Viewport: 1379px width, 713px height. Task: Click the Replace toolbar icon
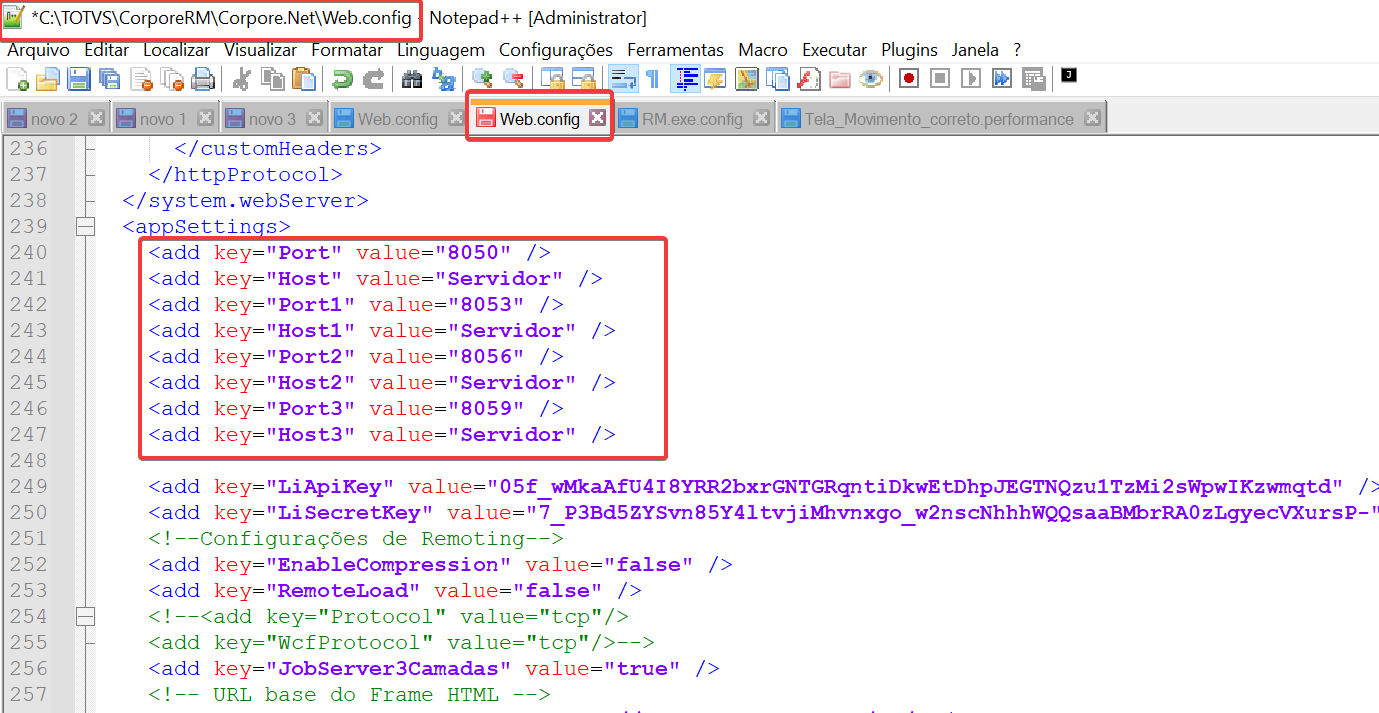[x=442, y=78]
